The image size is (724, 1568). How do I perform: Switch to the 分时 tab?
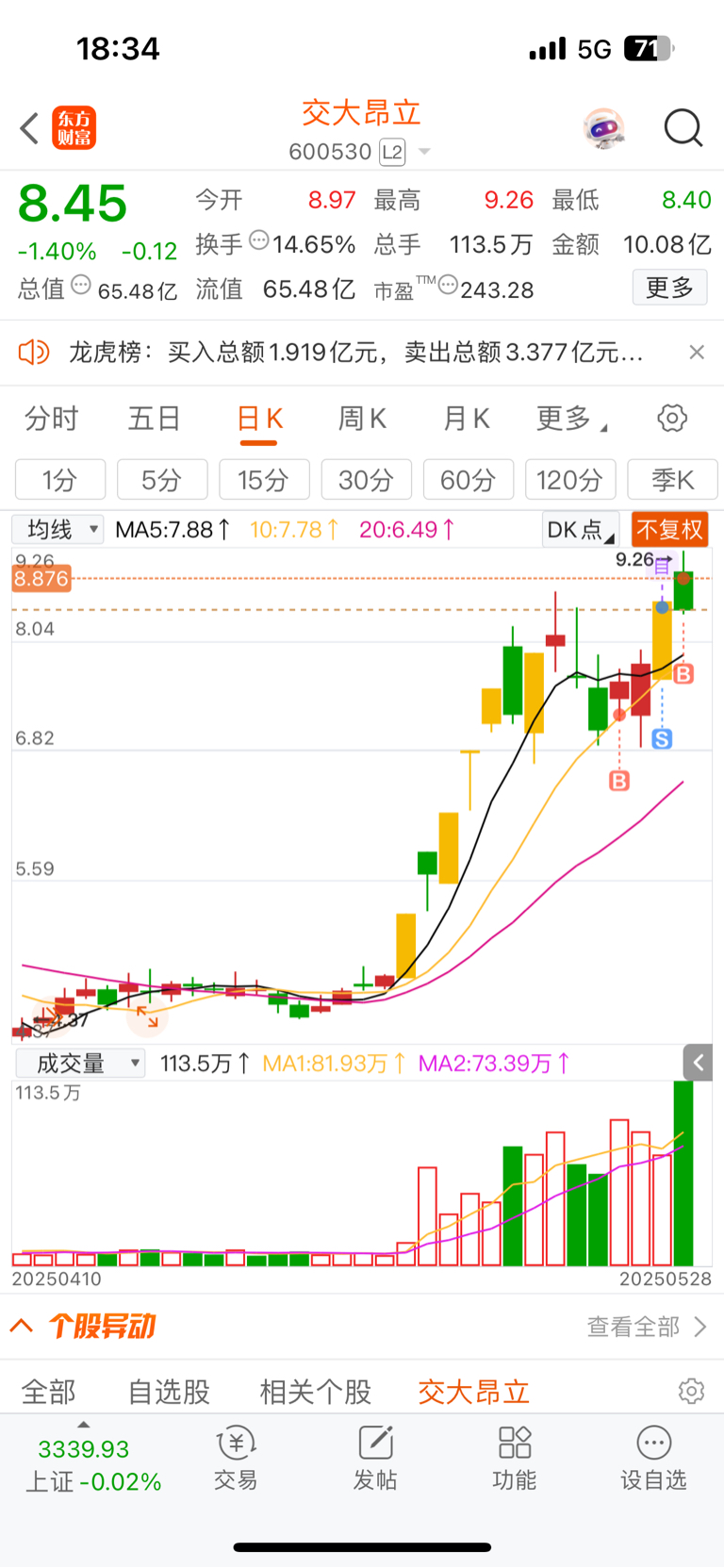pyautogui.click(x=52, y=419)
